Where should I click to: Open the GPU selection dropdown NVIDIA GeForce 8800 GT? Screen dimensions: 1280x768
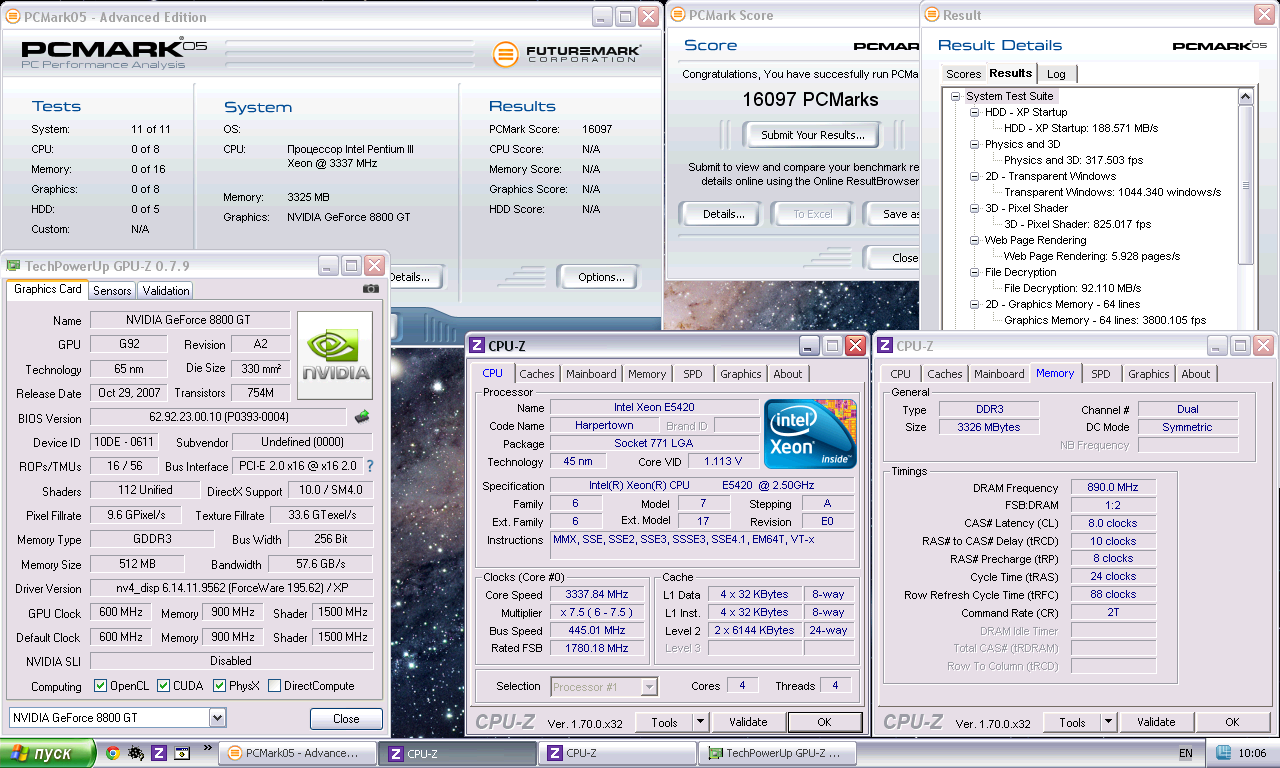217,718
